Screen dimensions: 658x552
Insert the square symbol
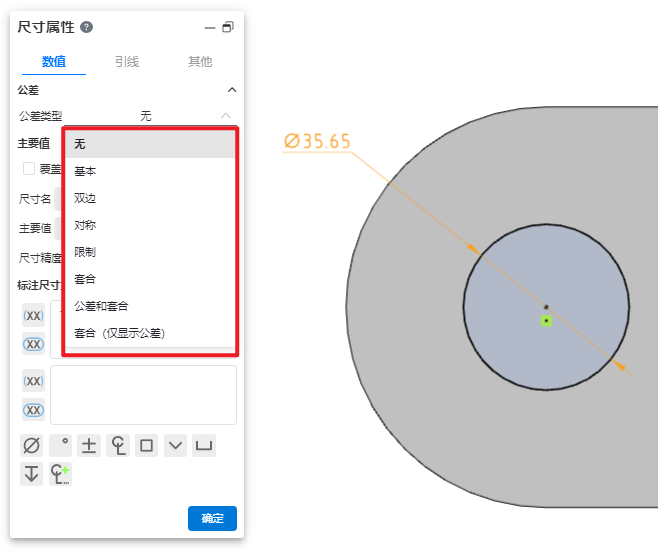pyautogui.click(x=147, y=446)
